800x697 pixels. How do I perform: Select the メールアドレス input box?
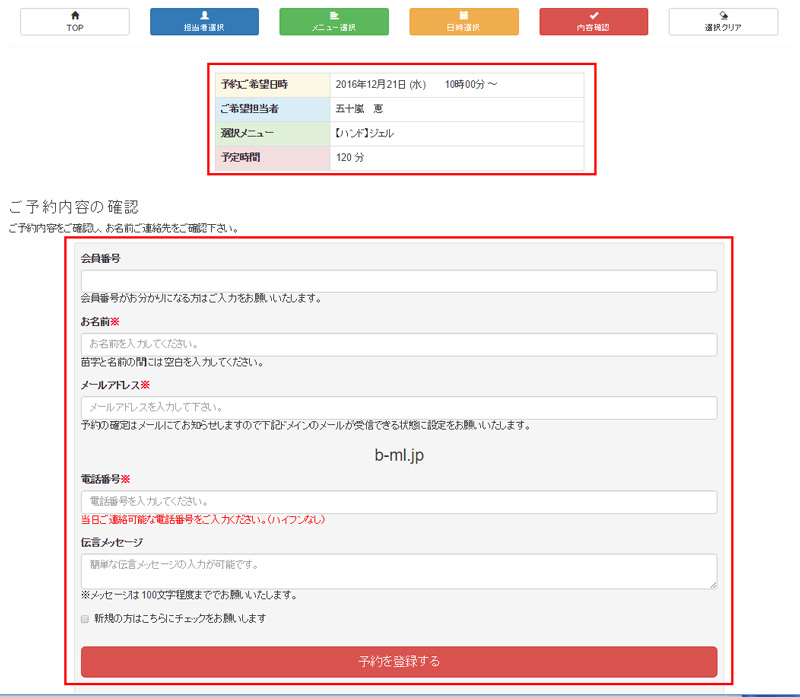(x=398, y=408)
